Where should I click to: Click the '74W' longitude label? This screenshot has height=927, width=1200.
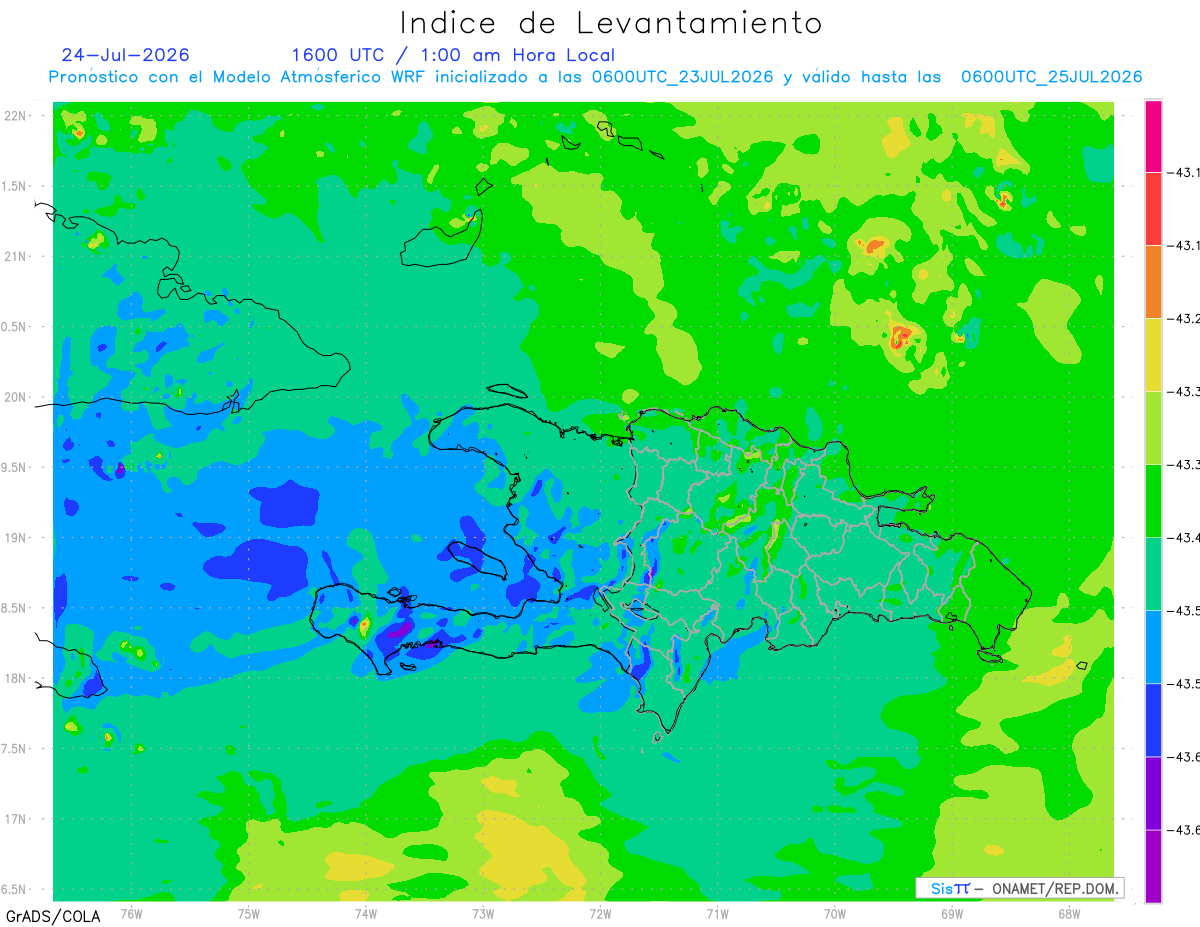365,914
